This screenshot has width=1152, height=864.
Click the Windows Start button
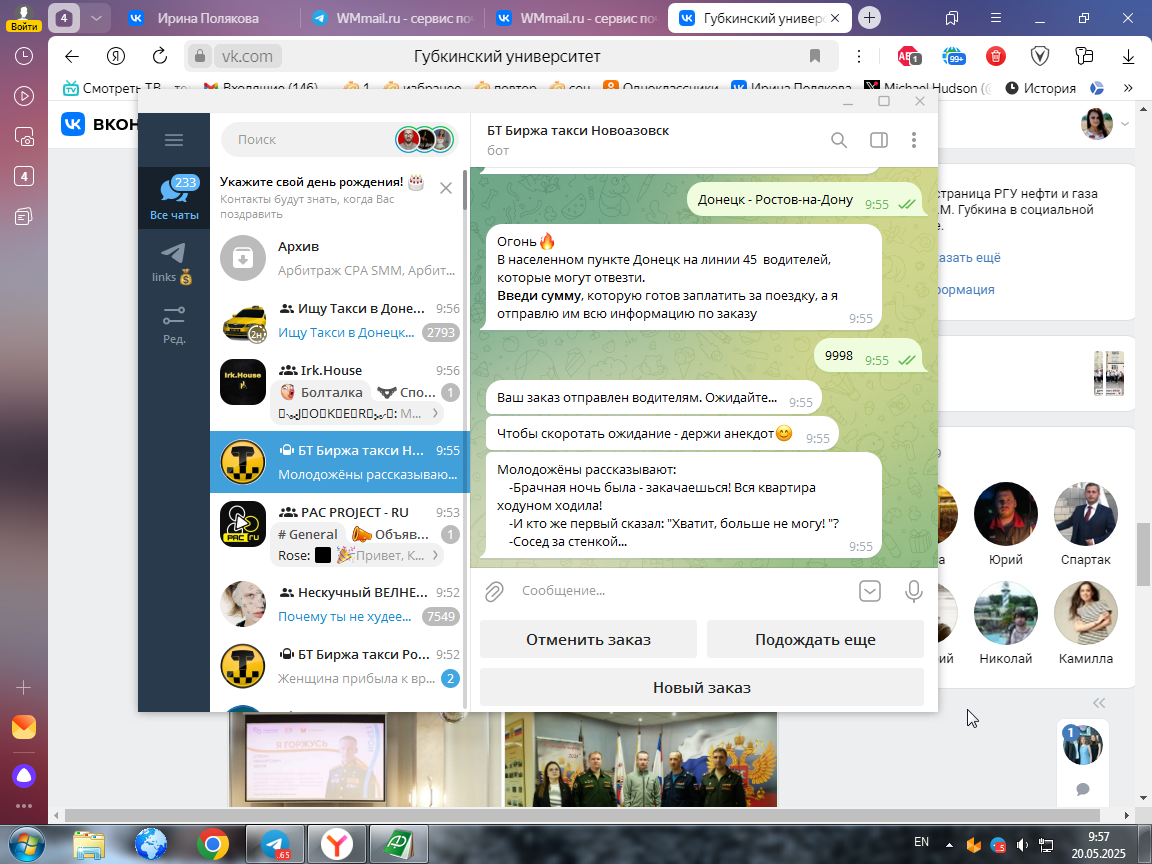26,844
